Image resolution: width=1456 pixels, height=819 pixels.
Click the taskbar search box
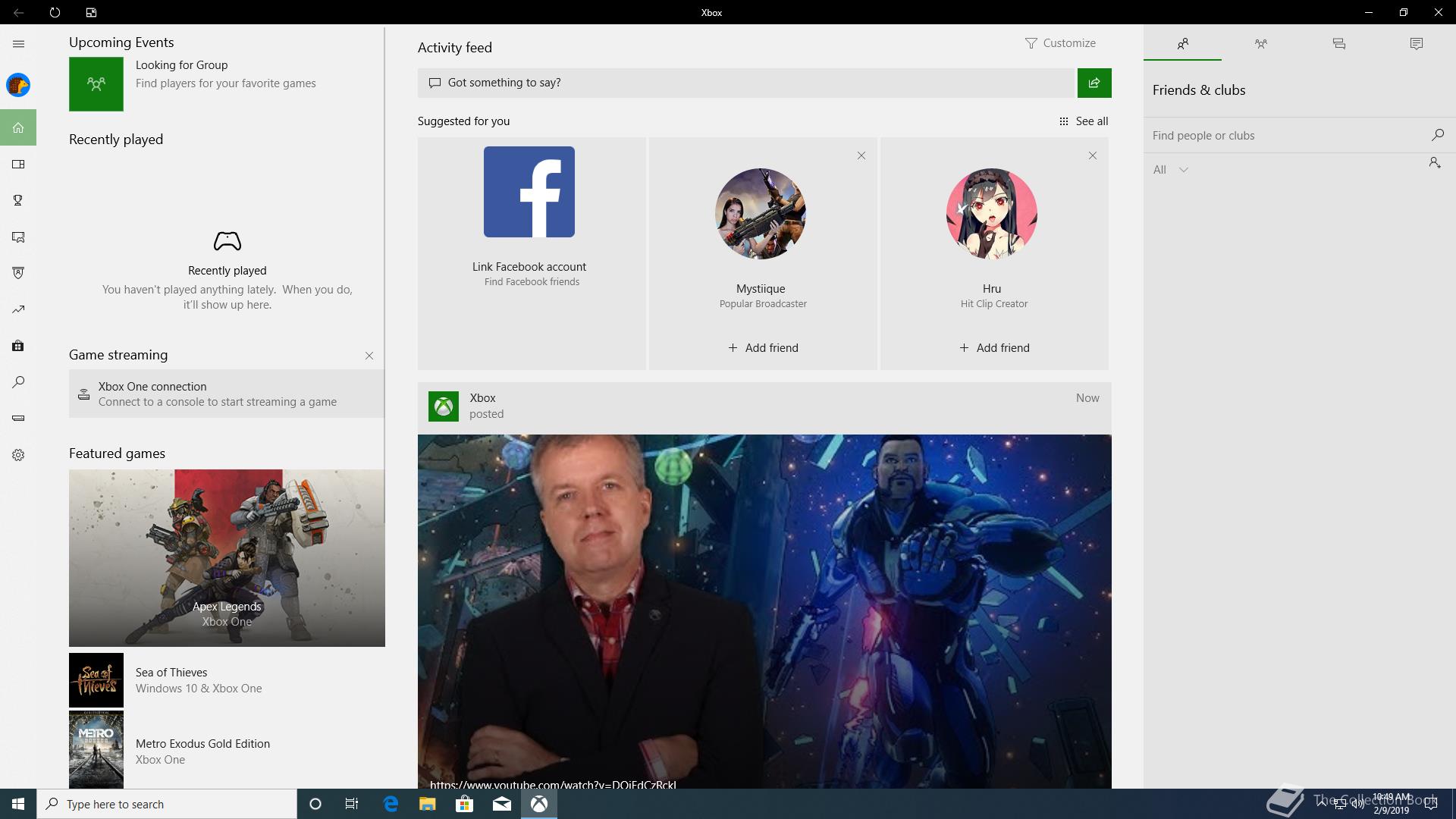coord(167,804)
